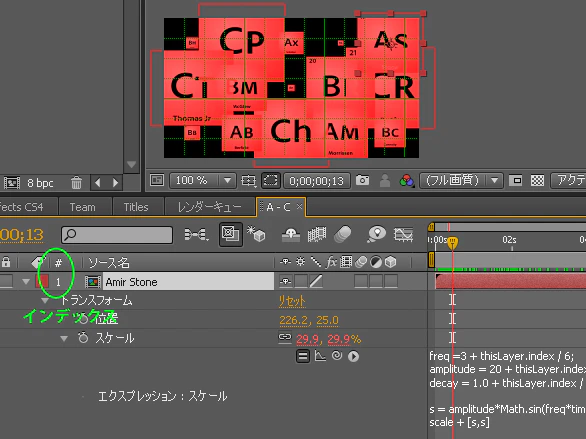The width and height of the screenshot is (586, 439).
Task: Toggle the scale constrain proportions link
Action: 285,337
